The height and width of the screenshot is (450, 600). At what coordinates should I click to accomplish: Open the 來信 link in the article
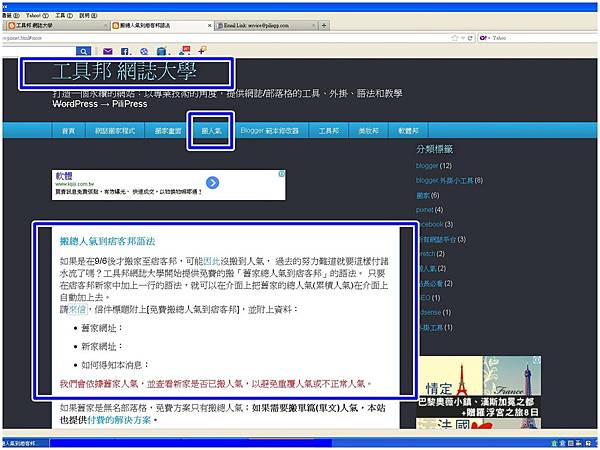tap(78, 310)
